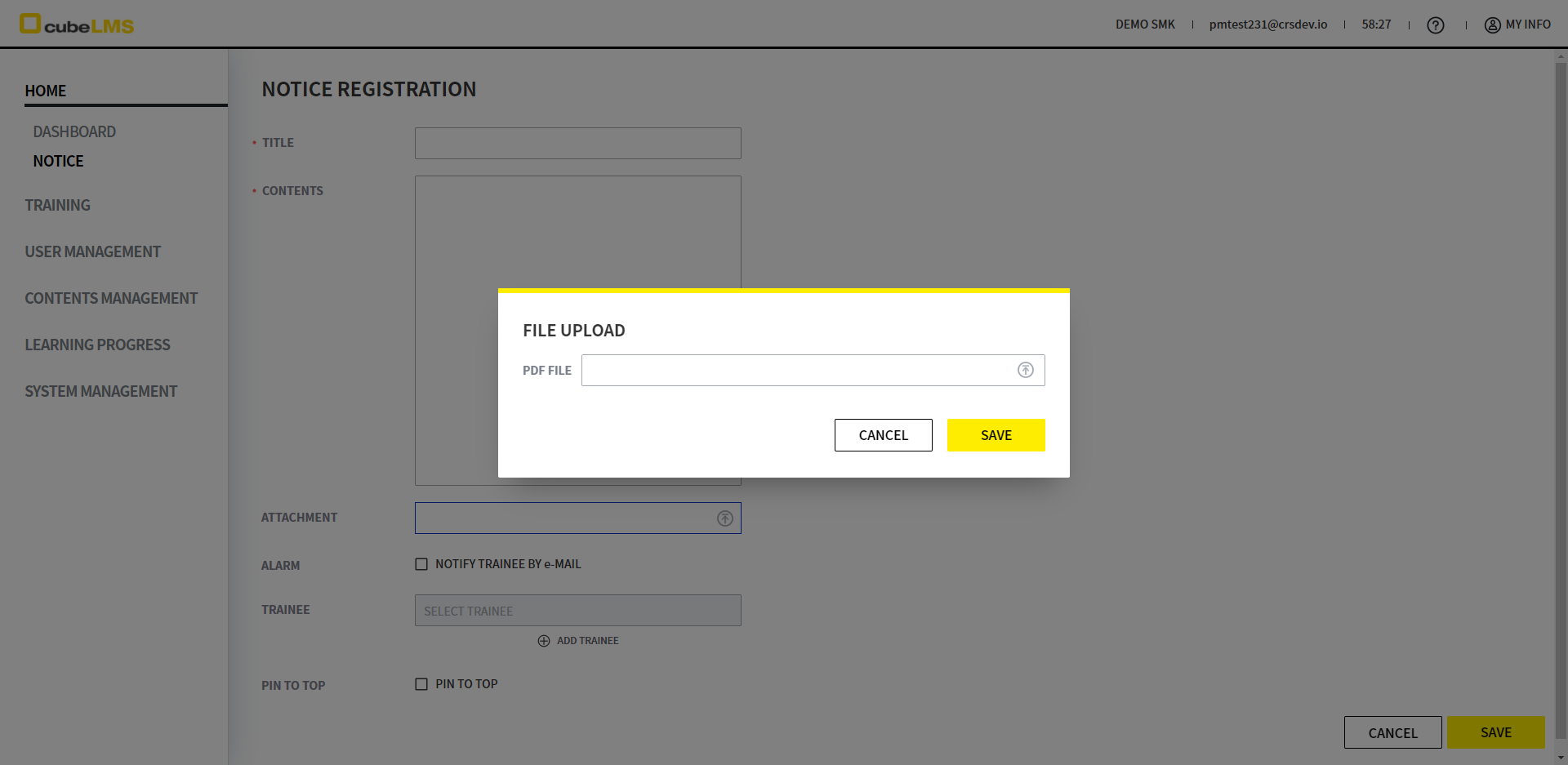
Task: Click upload icon in PDF FILE field
Action: point(1025,370)
